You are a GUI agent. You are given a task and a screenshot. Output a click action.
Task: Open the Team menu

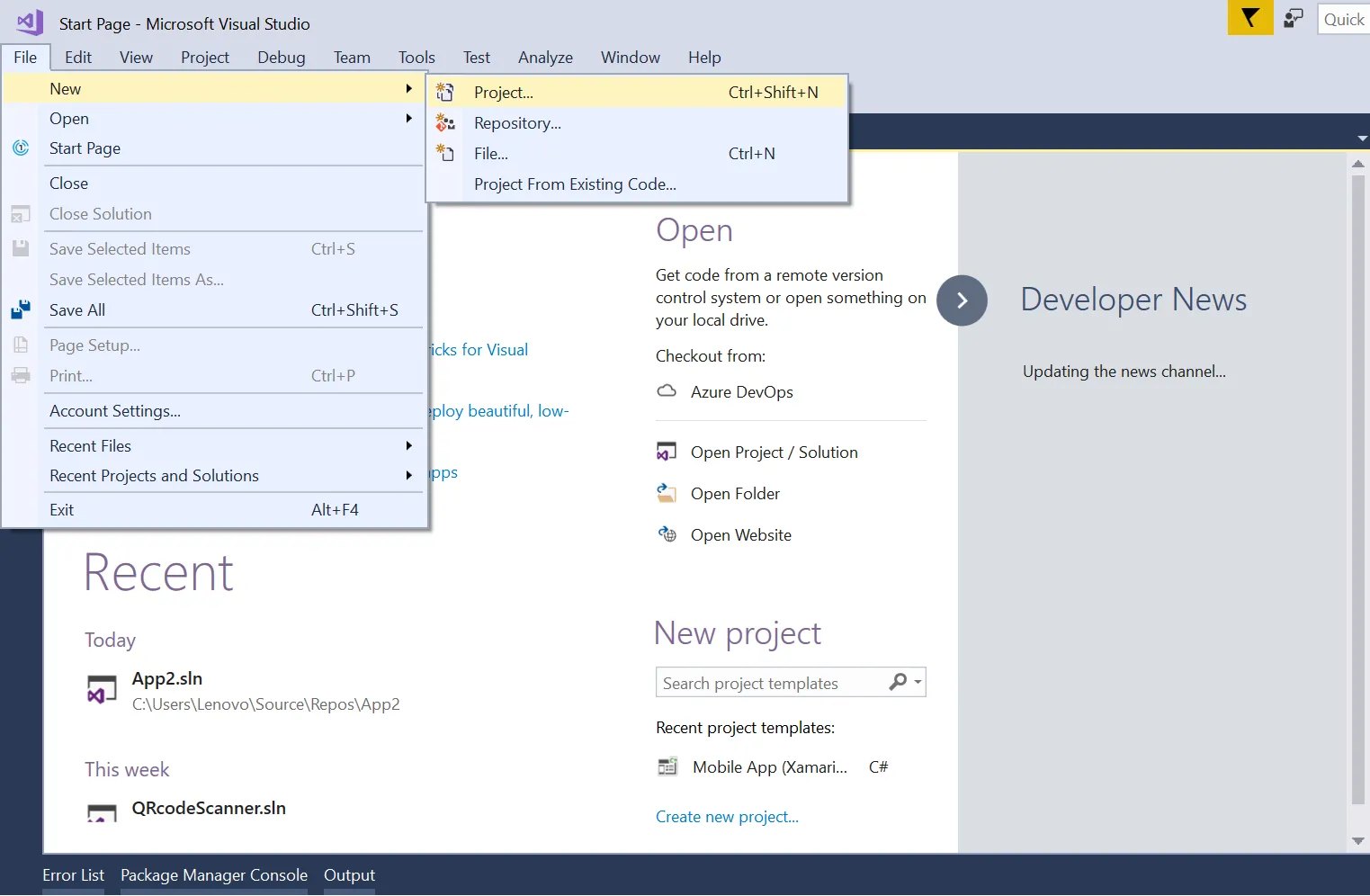(352, 57)
